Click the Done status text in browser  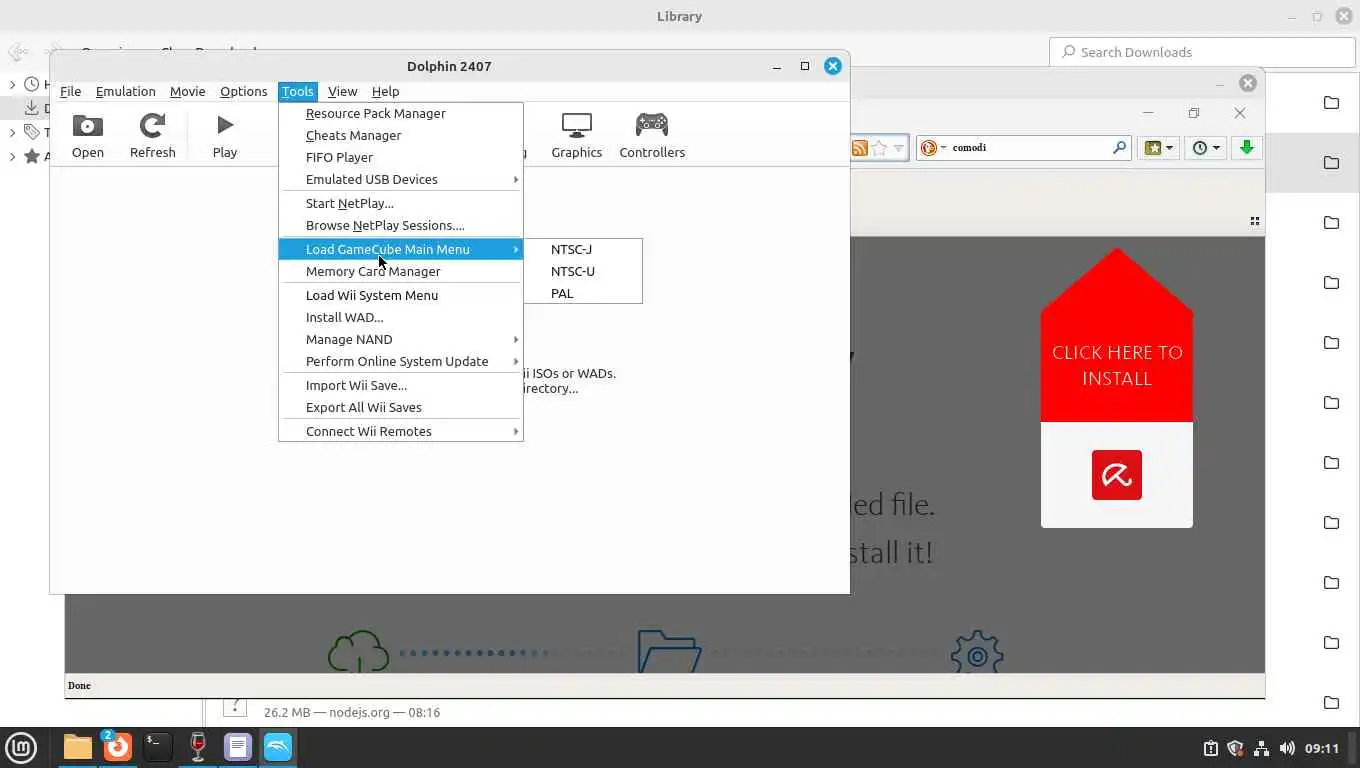tap(79, 686)
